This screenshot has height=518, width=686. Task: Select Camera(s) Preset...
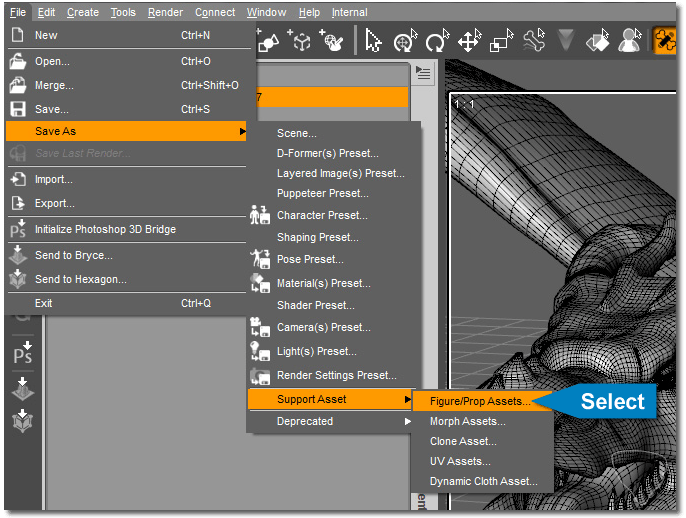point(333,327)
